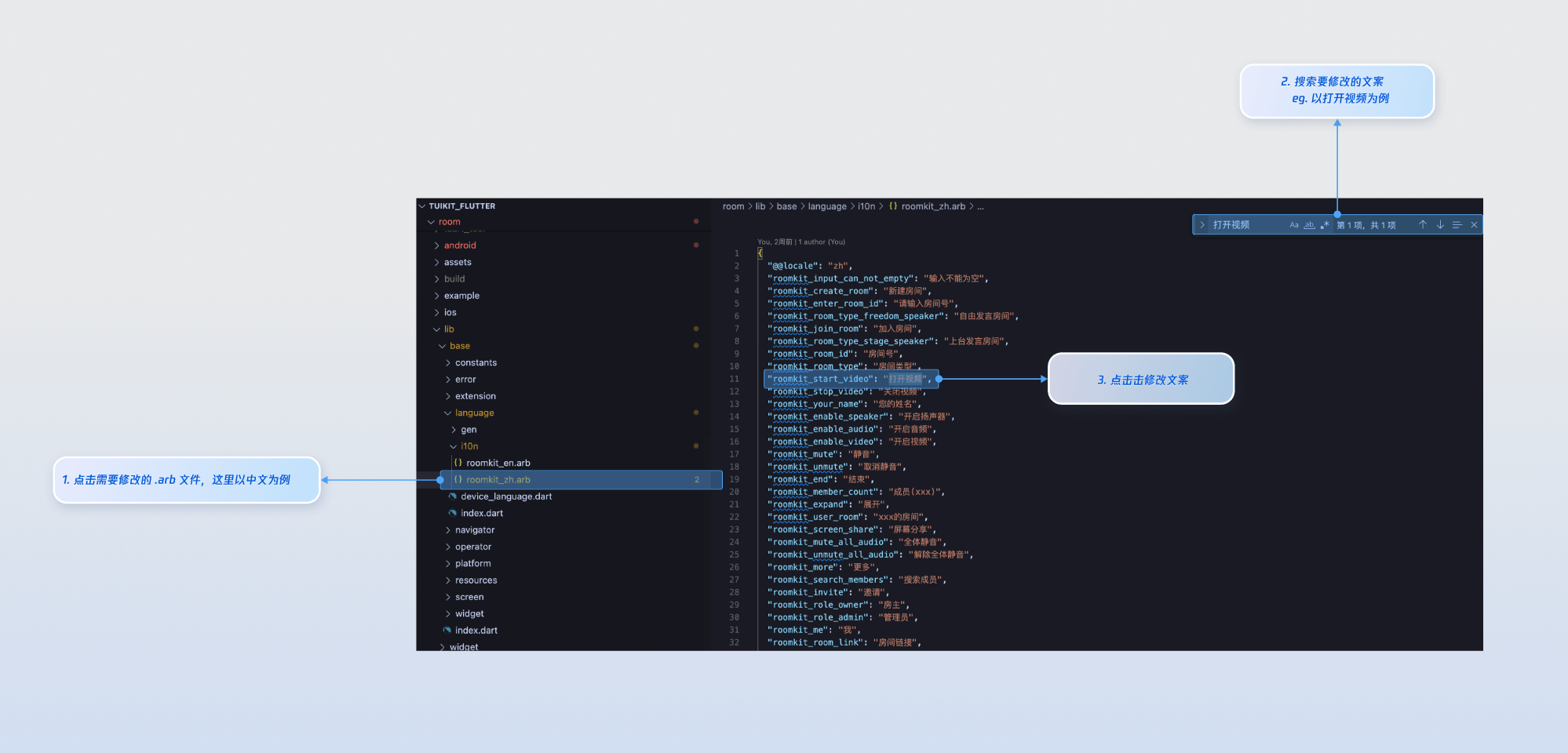Toggle Find in Selection icon
The width and height of the screenshot is (1568, 753).
click(1457, 225)
